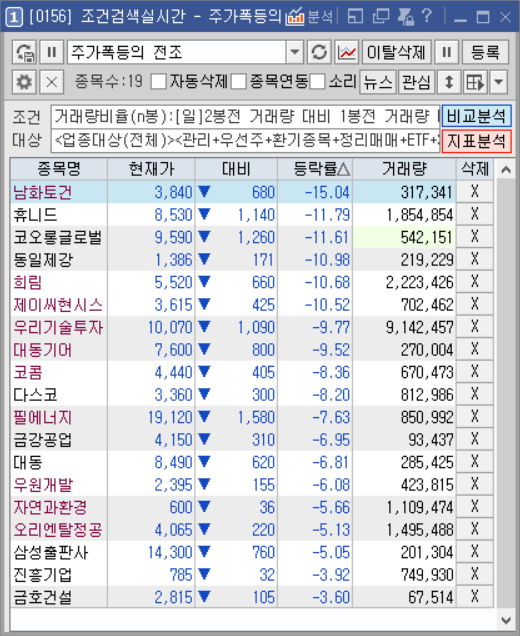Click 대동 stock name

[28, 462]
